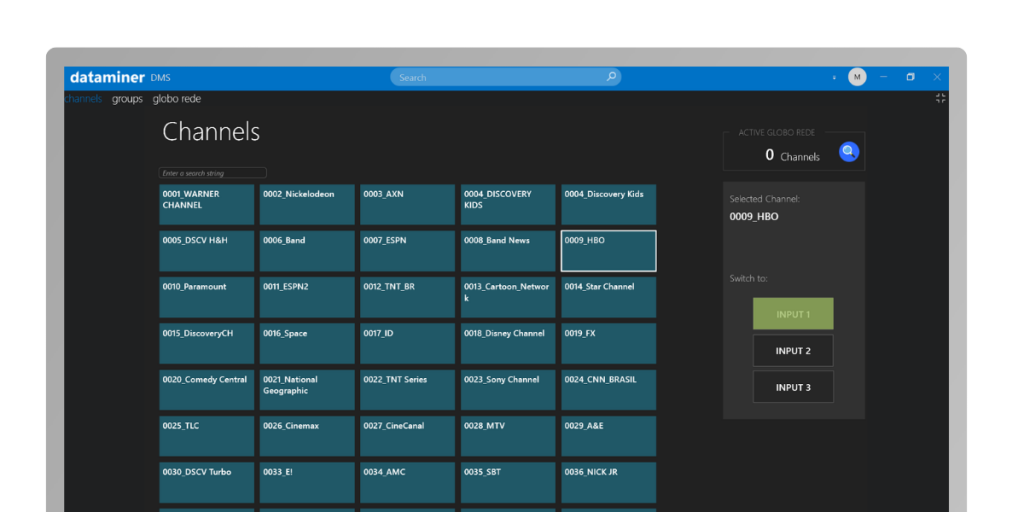Switch to INPUT 2
The width and height of the screenshot is (1024, 512).
[x=793, y=351]
